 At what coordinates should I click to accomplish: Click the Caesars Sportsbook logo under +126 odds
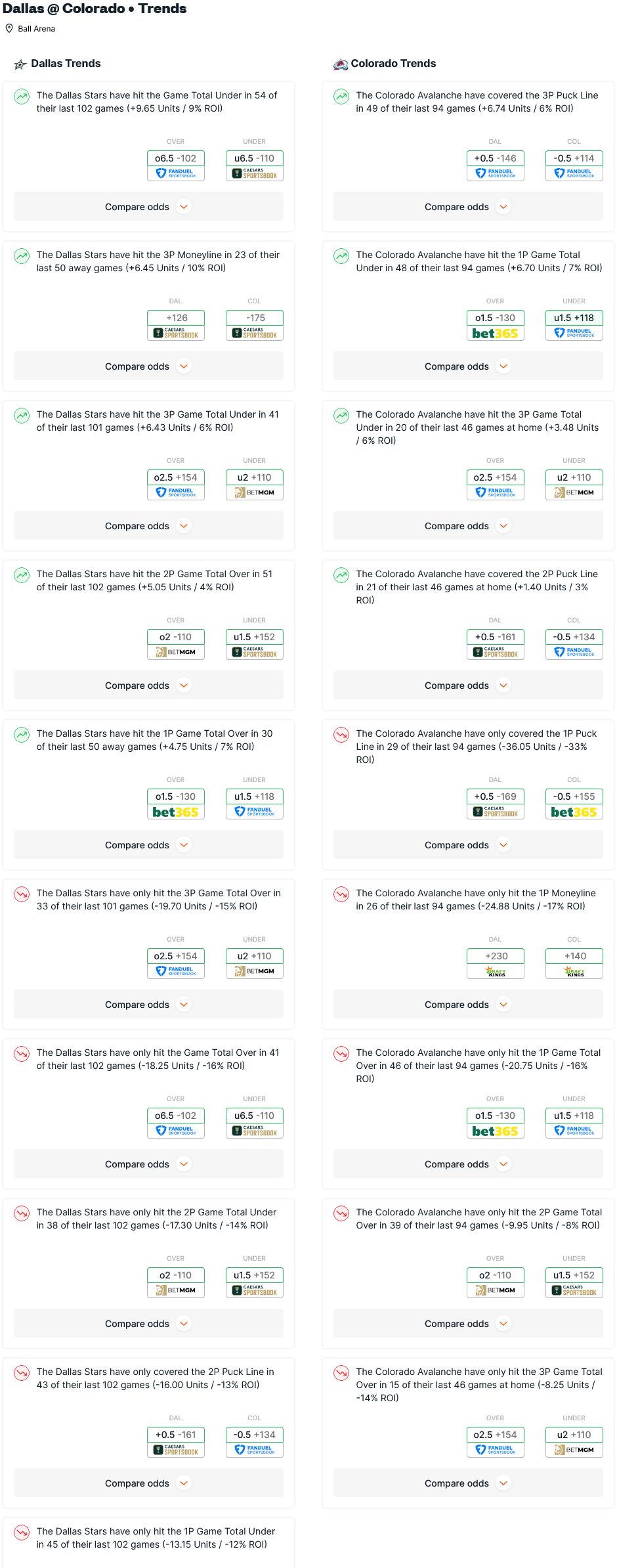pyautogui.click(x=176, y=334)
